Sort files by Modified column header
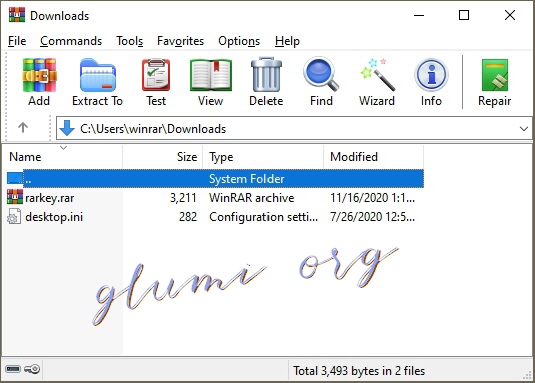The width and height of the screenshot is (535, 383). click(x=374, y=157)
